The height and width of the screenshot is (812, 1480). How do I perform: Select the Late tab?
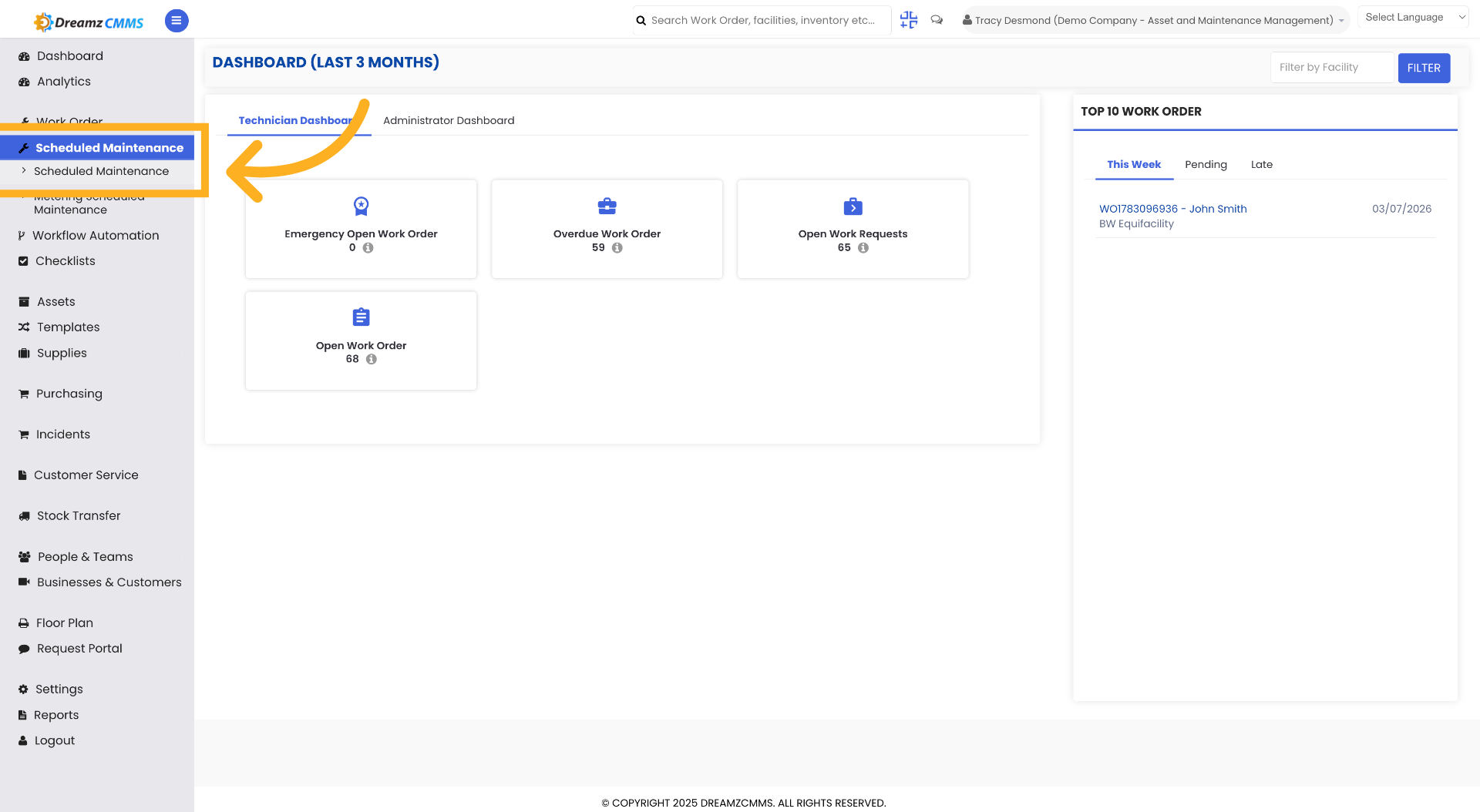coord(1261,164)
